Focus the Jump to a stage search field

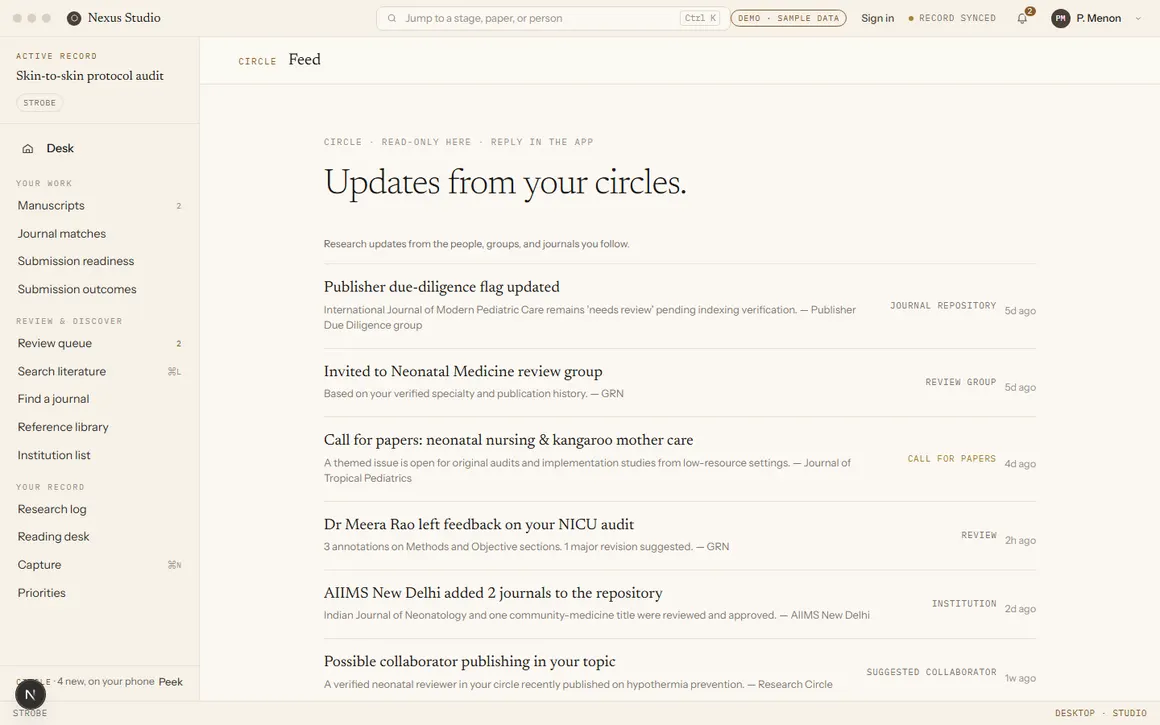[553, 18]
